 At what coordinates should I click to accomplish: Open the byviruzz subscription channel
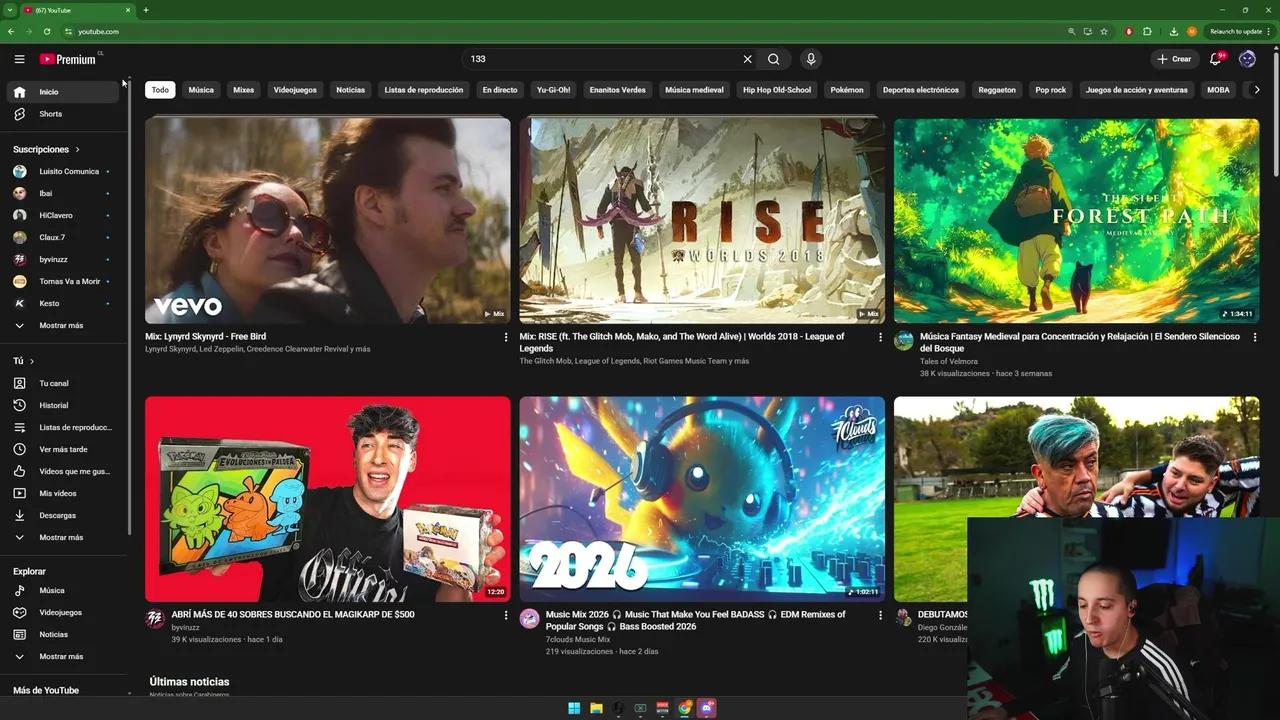point(65,259)
